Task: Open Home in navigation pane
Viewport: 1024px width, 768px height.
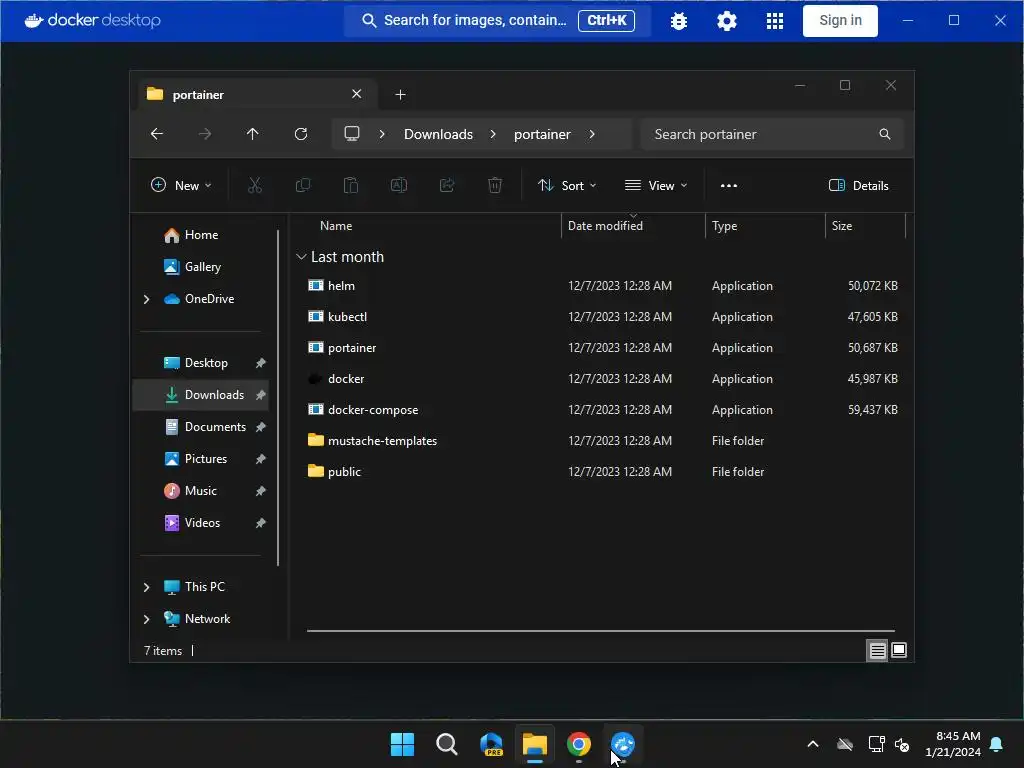Action: [x=200, y=235]
